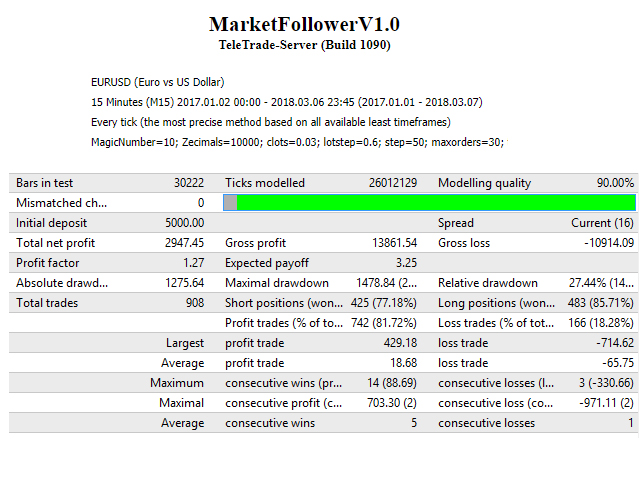Click the Total trades label
Viewport: 640px width, 480px height.
pos(47,303)
